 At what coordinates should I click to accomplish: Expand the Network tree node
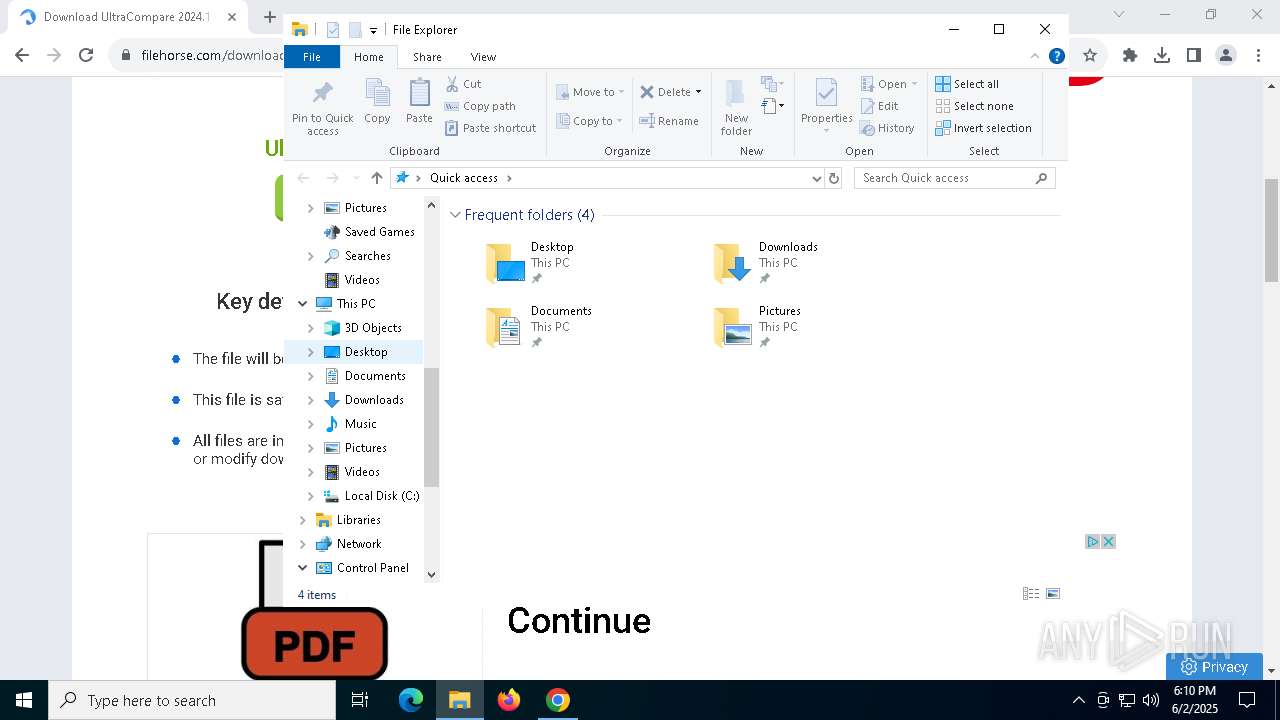302,544
